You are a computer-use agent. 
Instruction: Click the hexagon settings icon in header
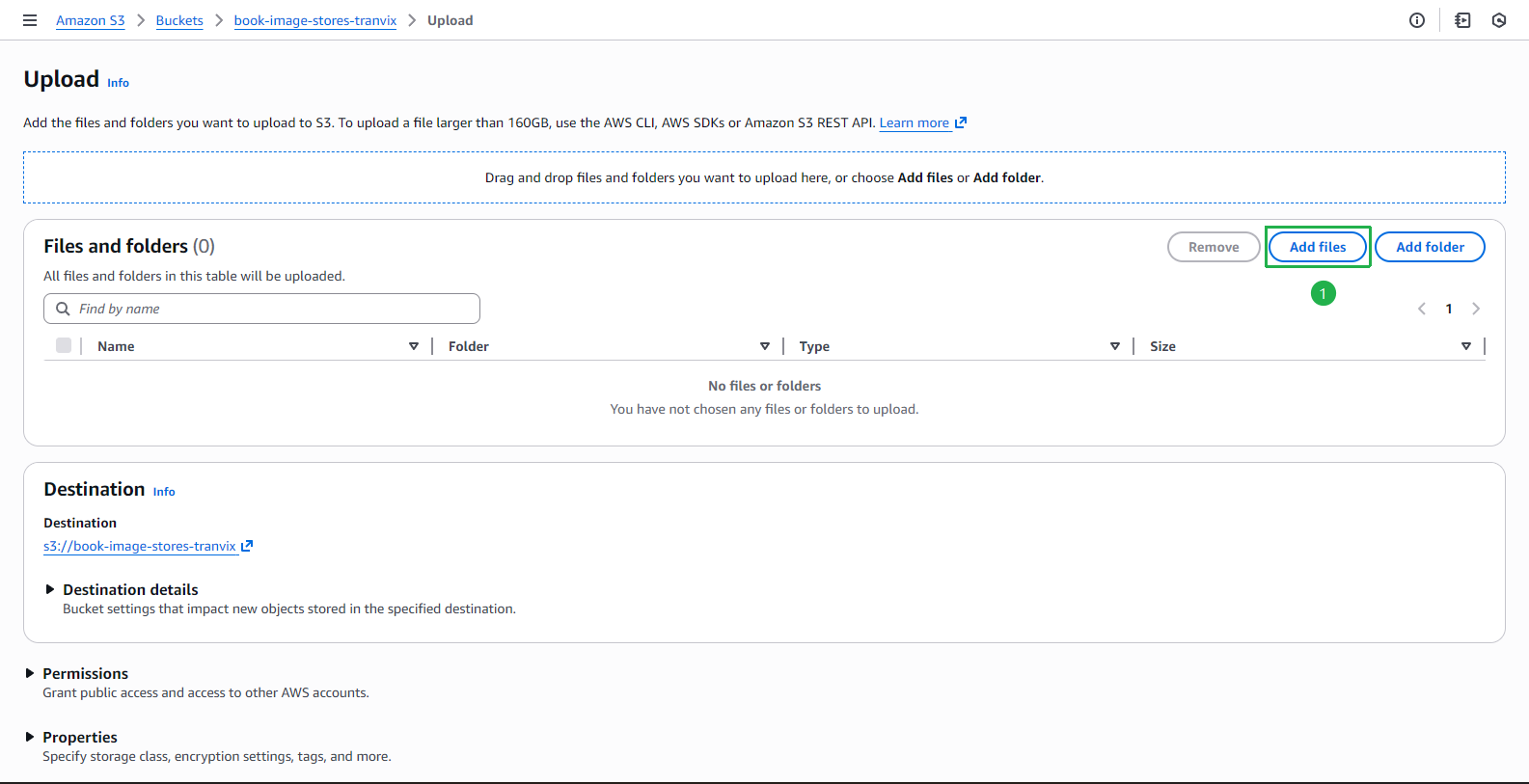[x=1499, y=20]
